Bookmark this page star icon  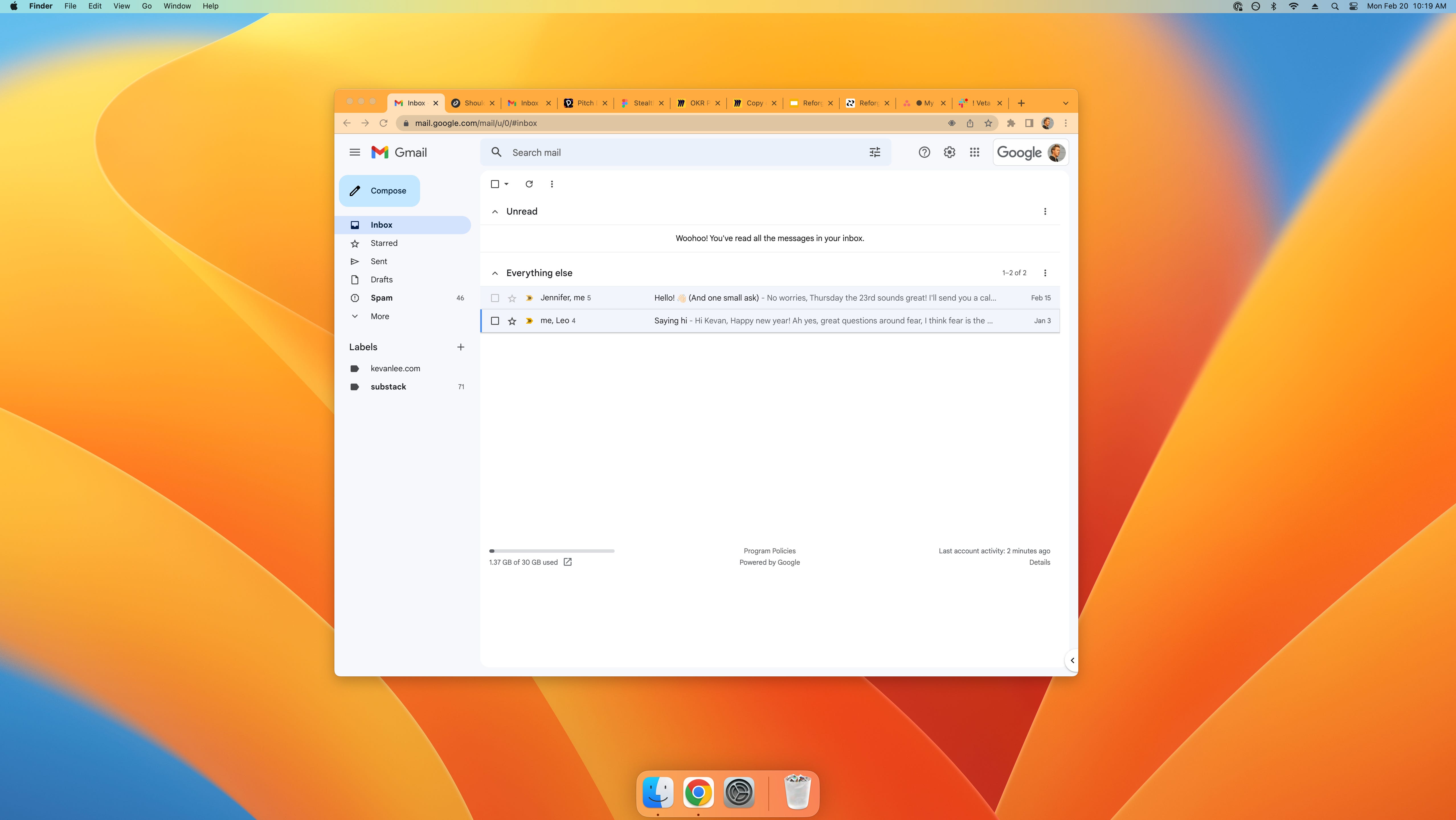[988, 123]
